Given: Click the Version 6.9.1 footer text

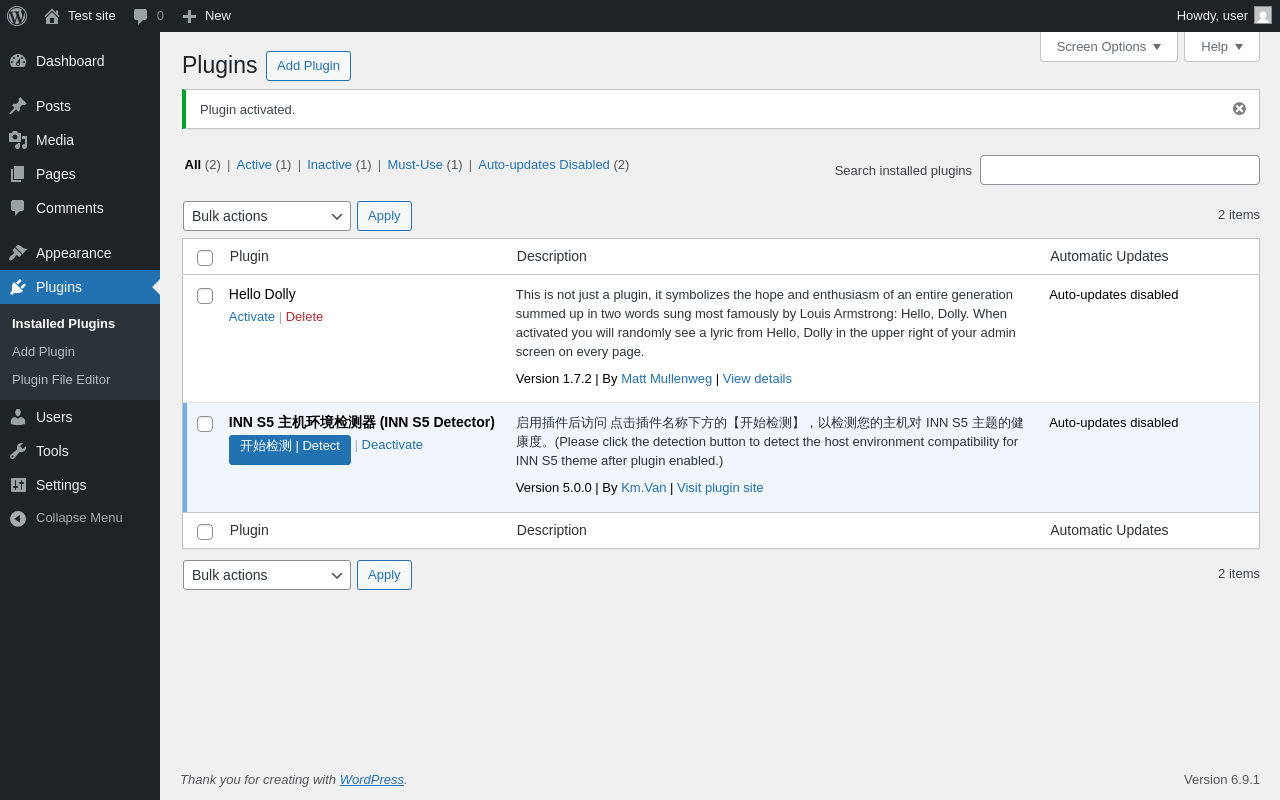Looking at the screenshot, I should (1222, 780).
